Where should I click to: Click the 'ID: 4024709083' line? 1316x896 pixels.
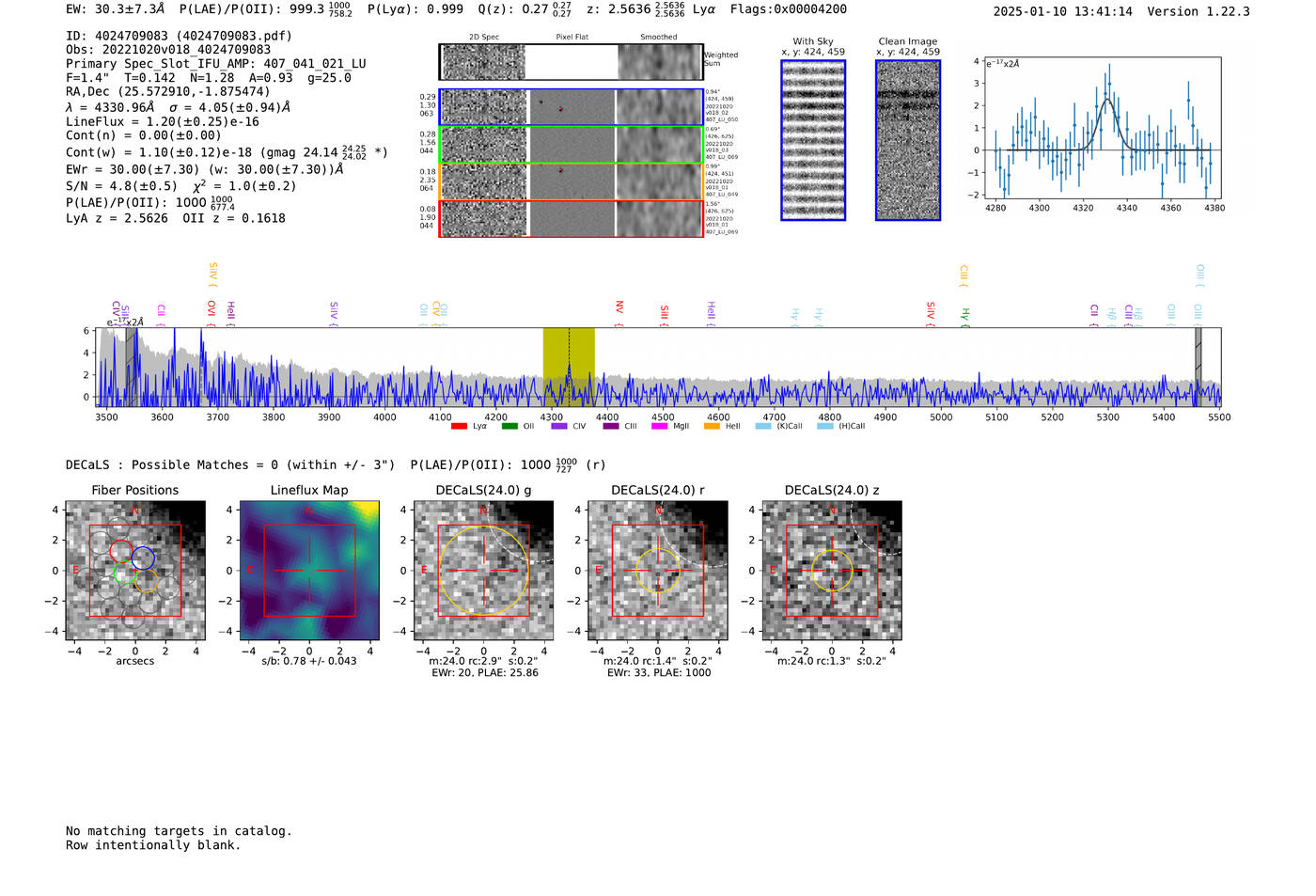click(x=179, y=36)
